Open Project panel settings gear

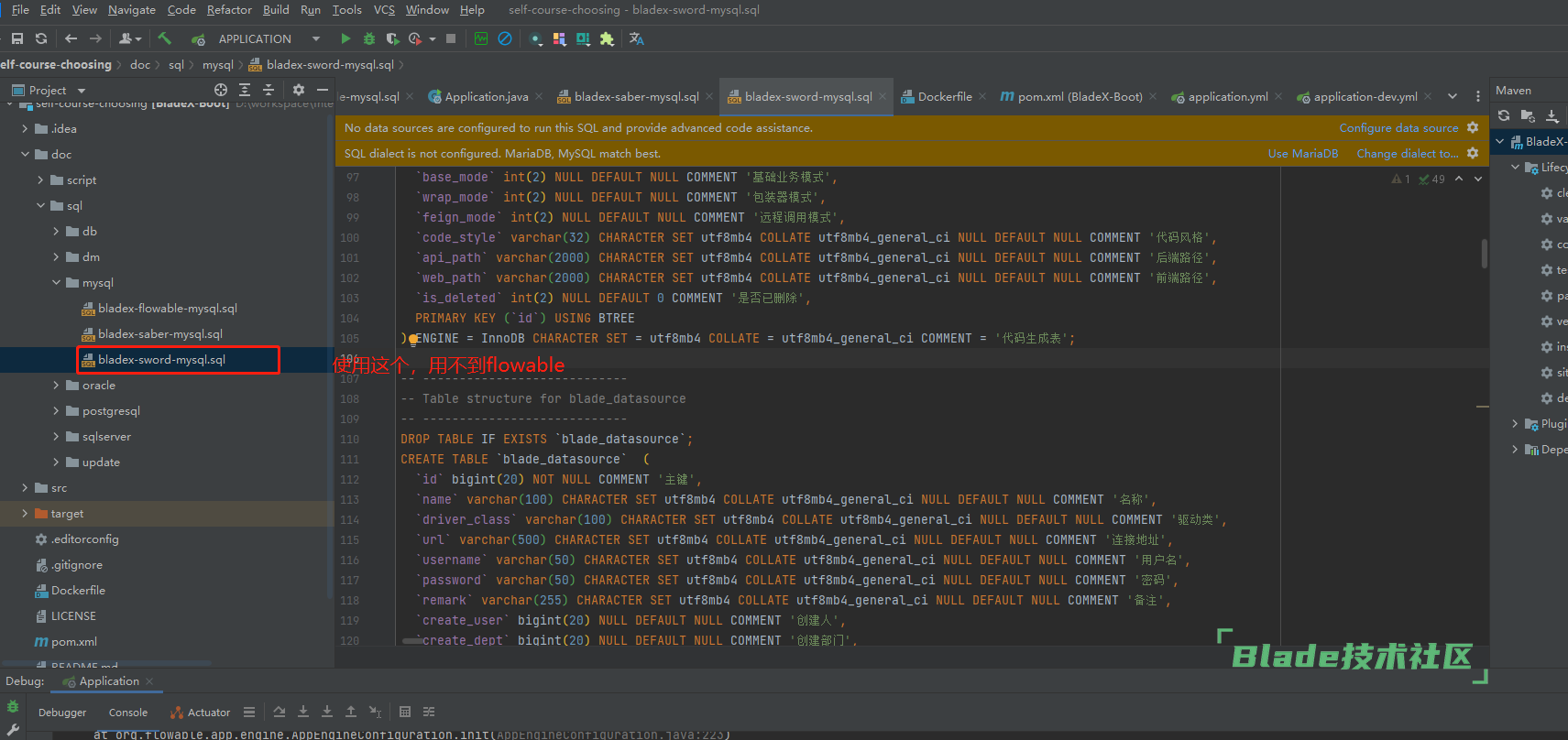(x=299, y=90)
